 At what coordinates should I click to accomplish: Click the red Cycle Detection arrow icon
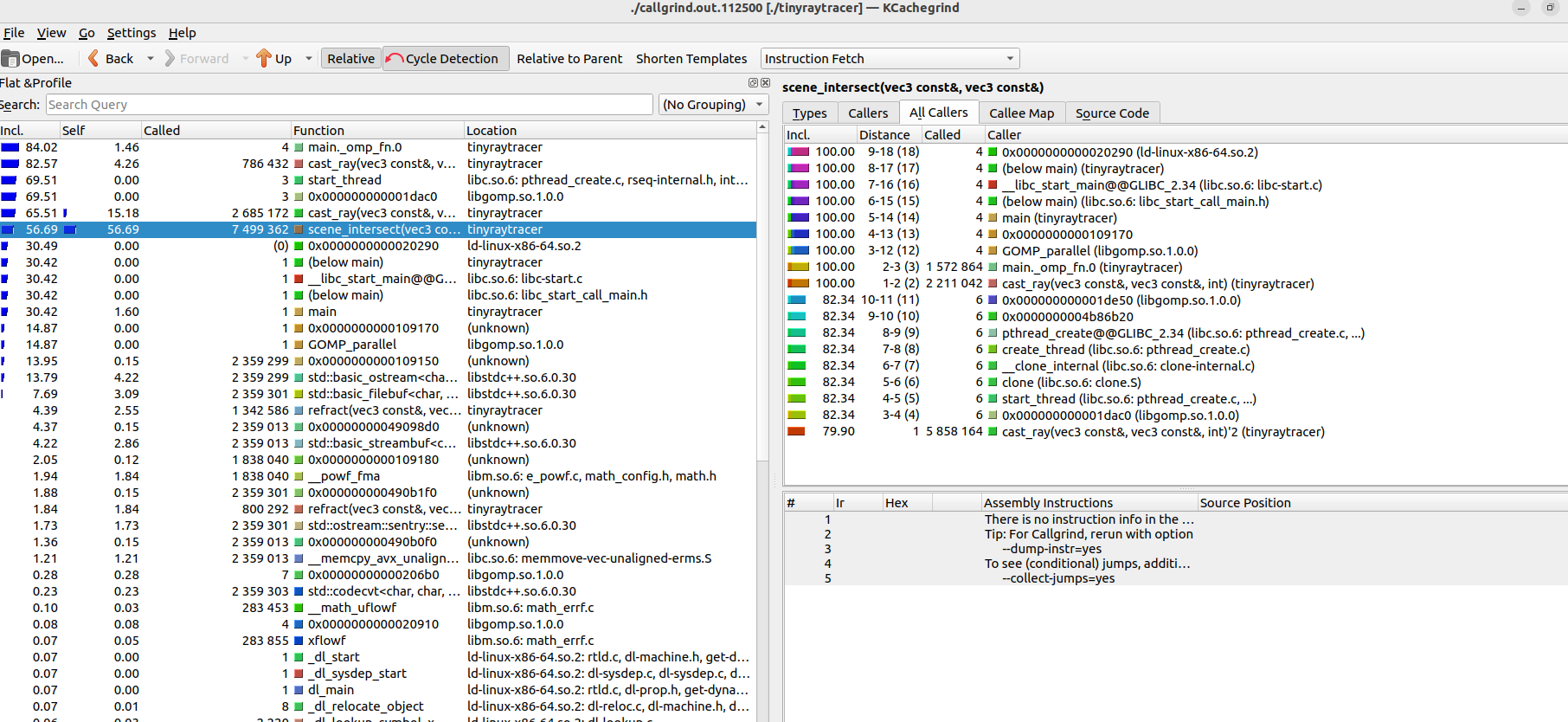click(395, 59)
